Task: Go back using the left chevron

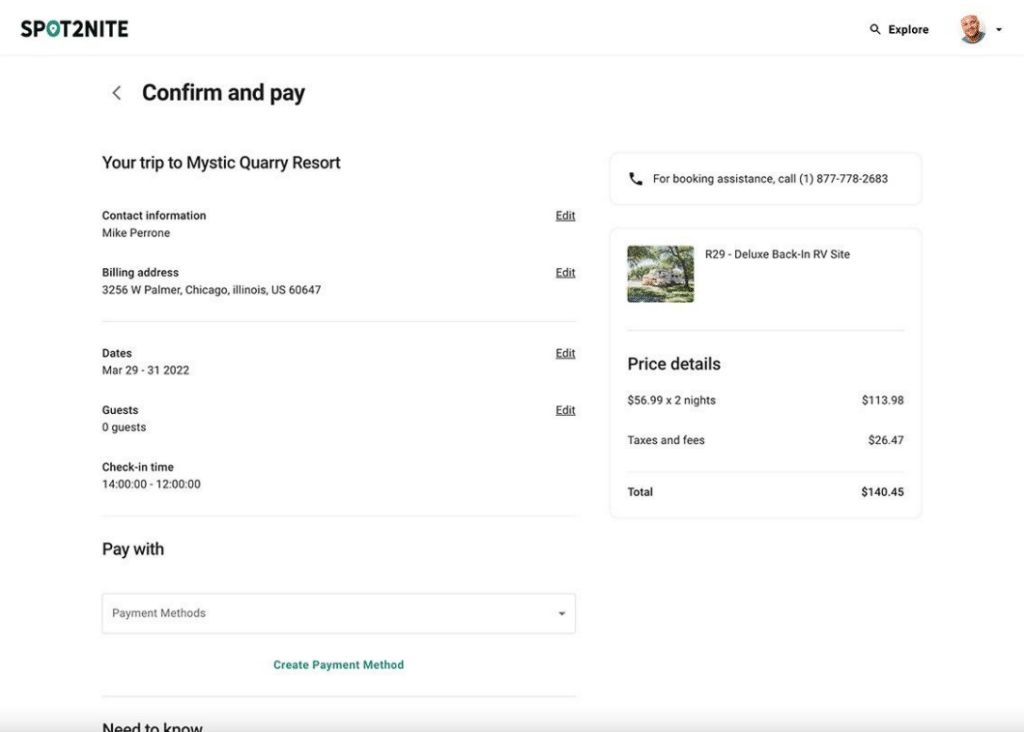Action: 117,93
